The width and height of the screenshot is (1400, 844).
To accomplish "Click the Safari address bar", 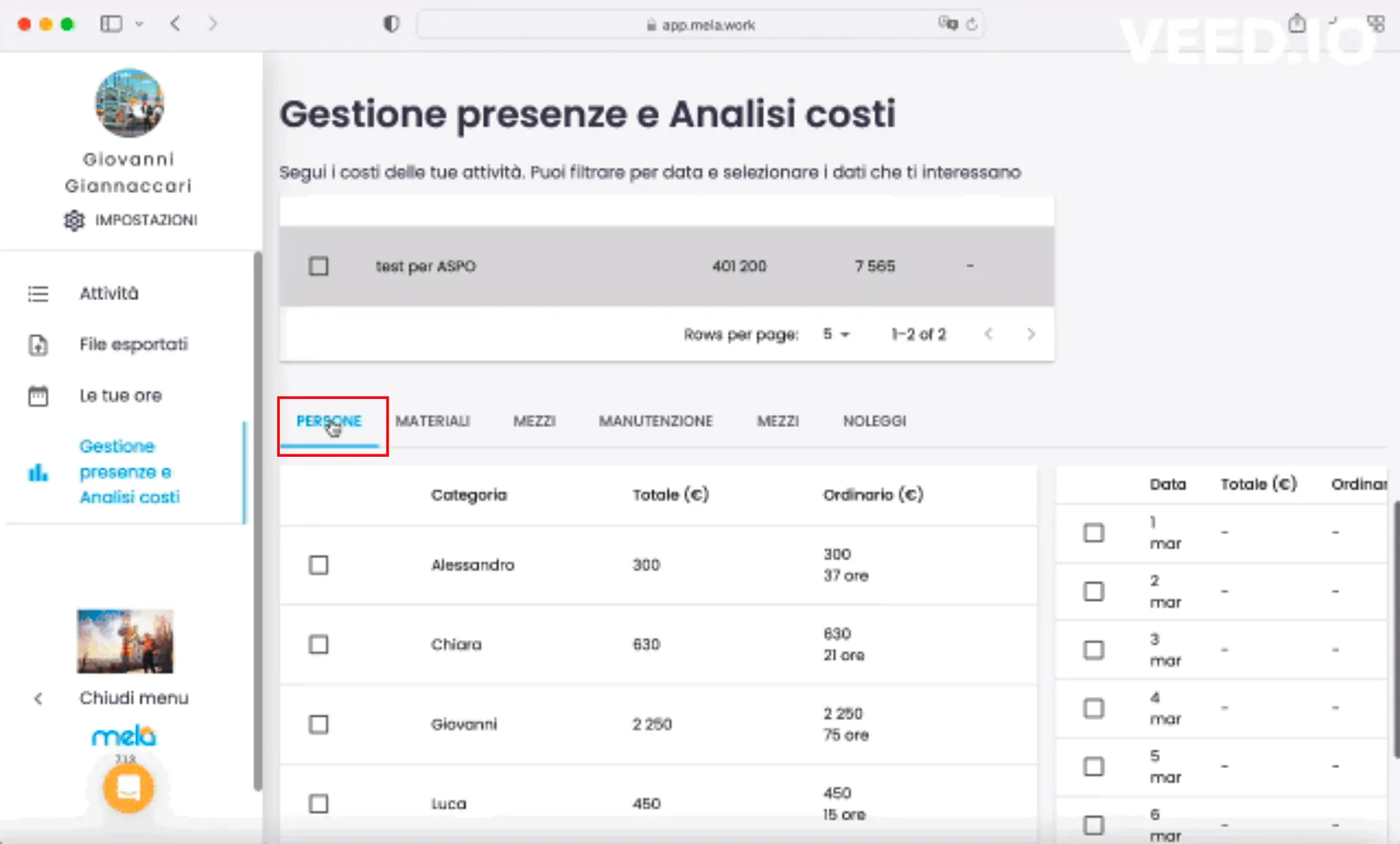I will coord(700,24).
